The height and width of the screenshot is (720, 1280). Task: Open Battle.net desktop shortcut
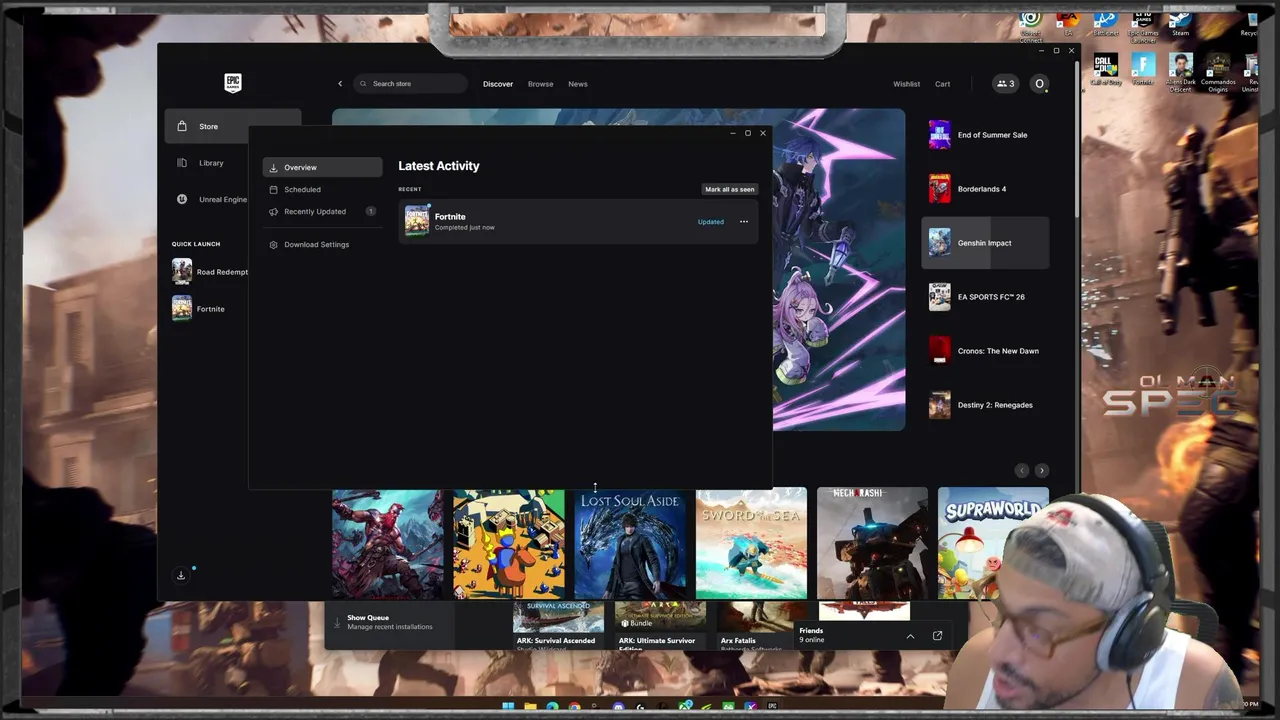pos(1106,22)
